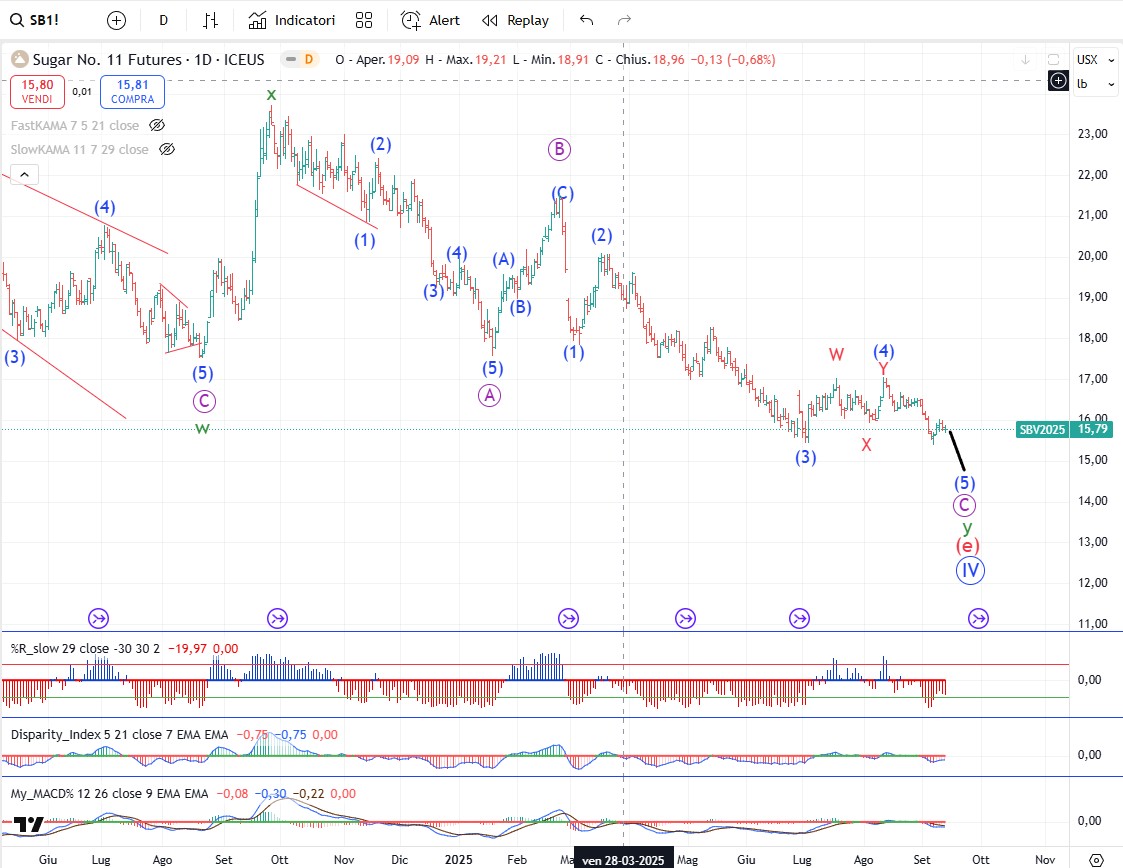Screen dimensions: 1123x868
Task: Show the SlowKAMA indicator with eye icon
Action: [167, 149]
